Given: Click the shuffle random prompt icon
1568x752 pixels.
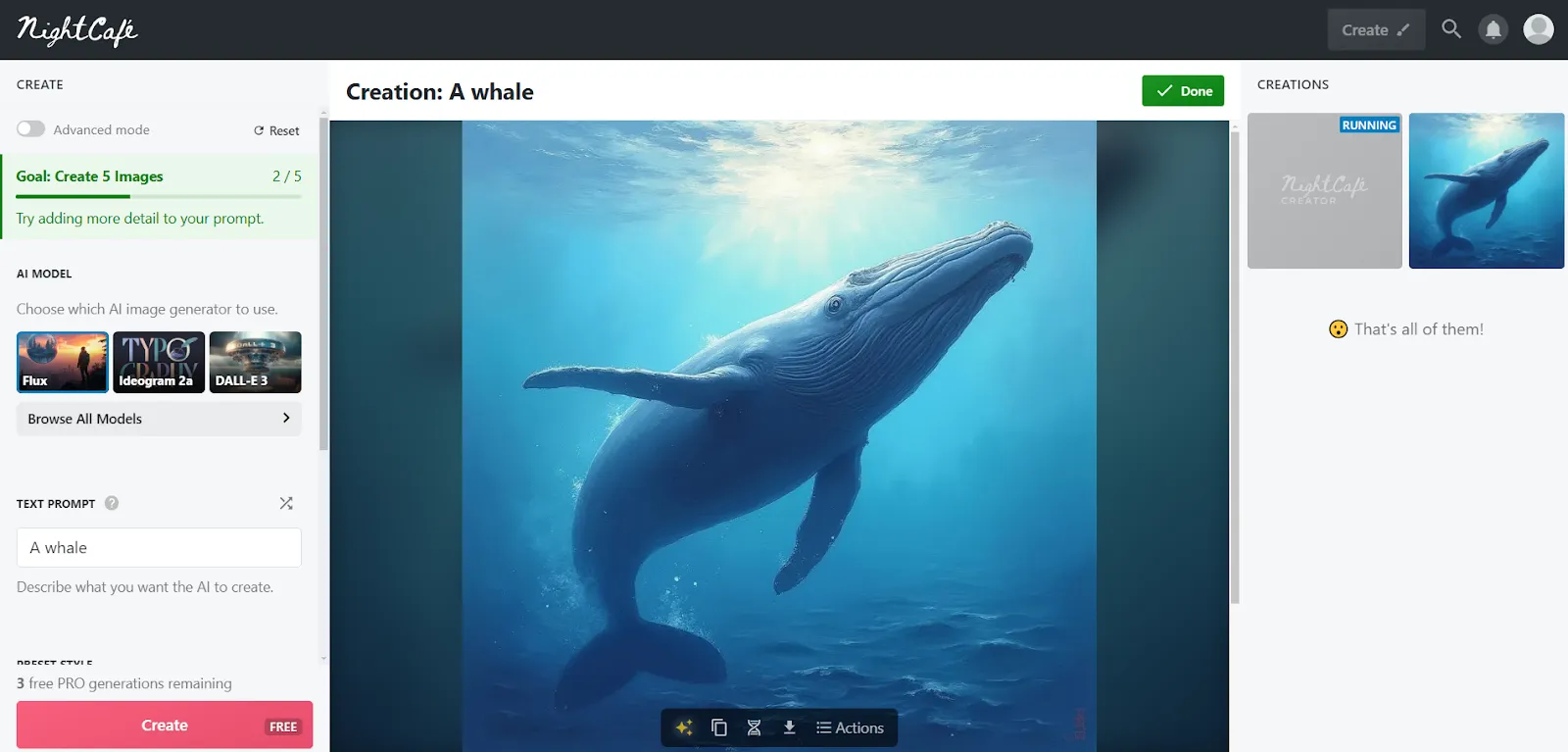Looking at the screenshot, I should pos(286,503).
